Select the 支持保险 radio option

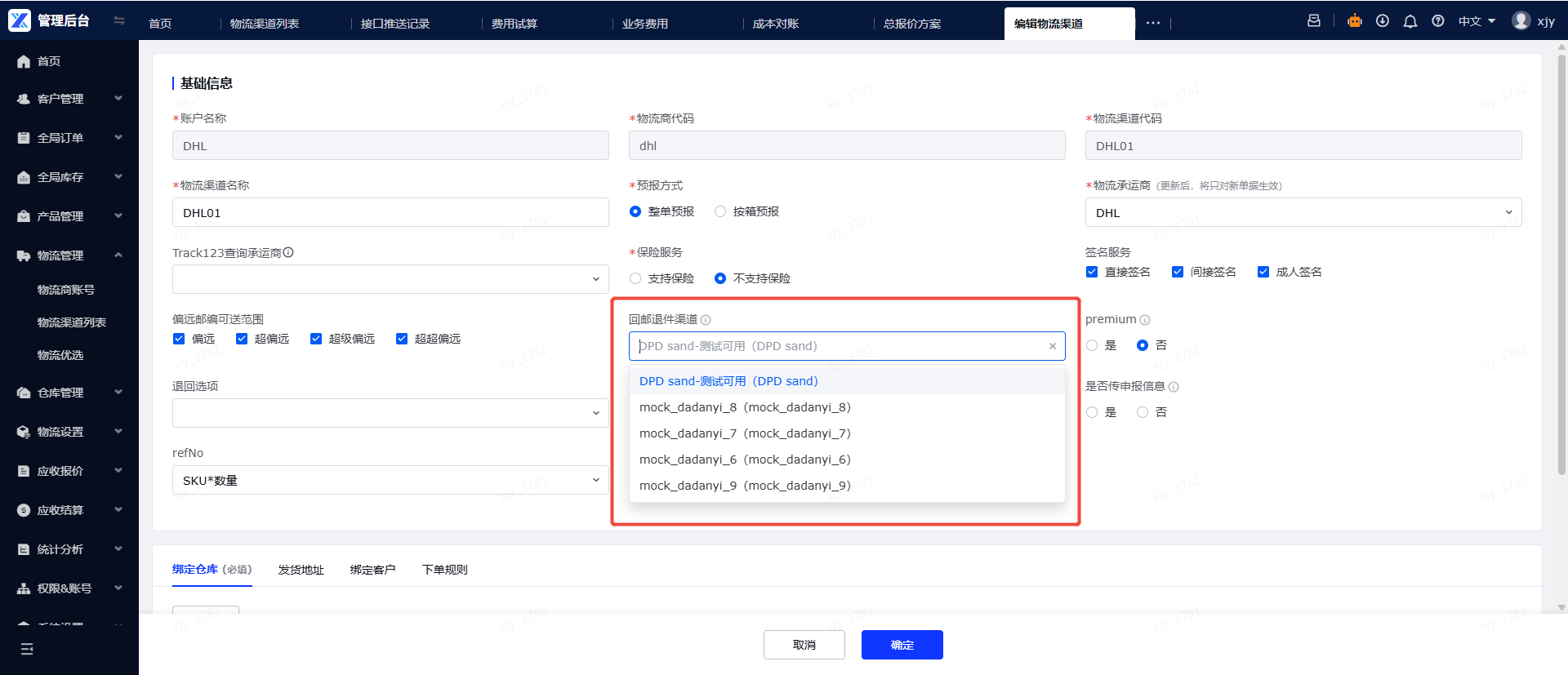coord(635,278)
